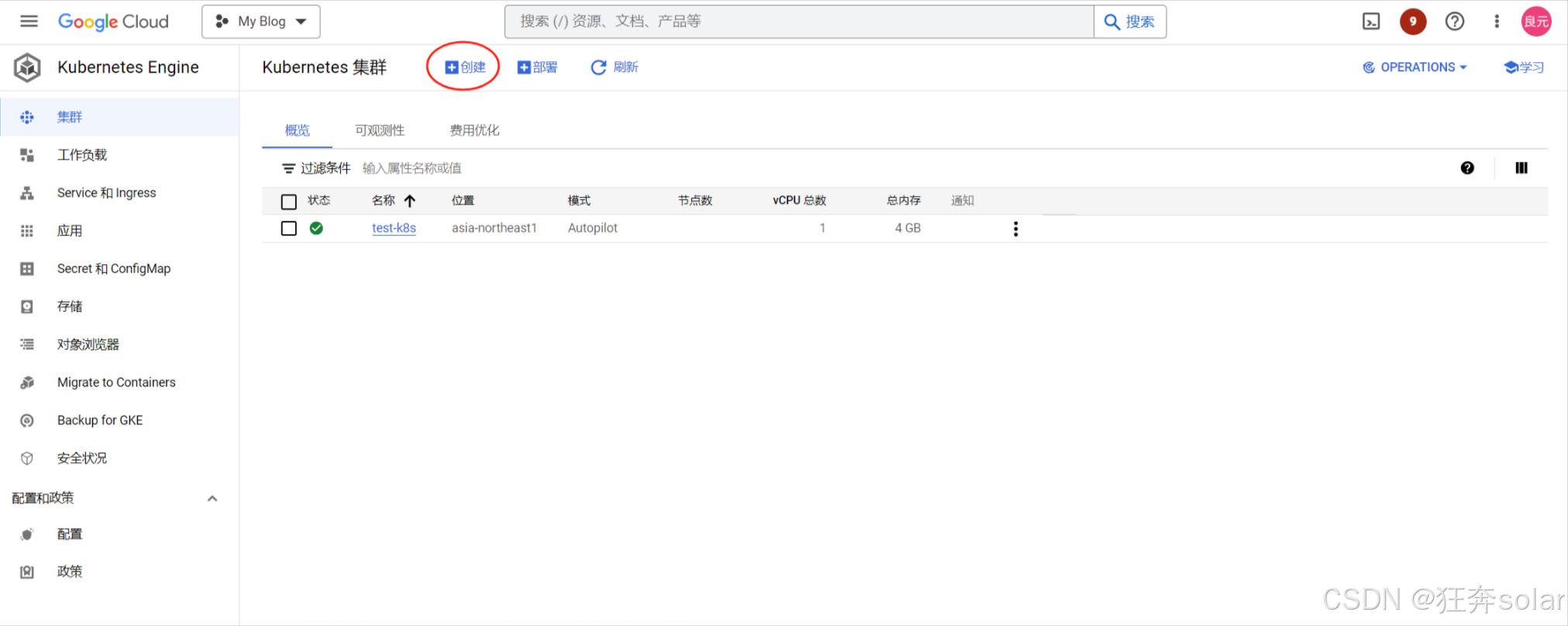
Task: Open the column display options icon
Action: point(1521,168)
